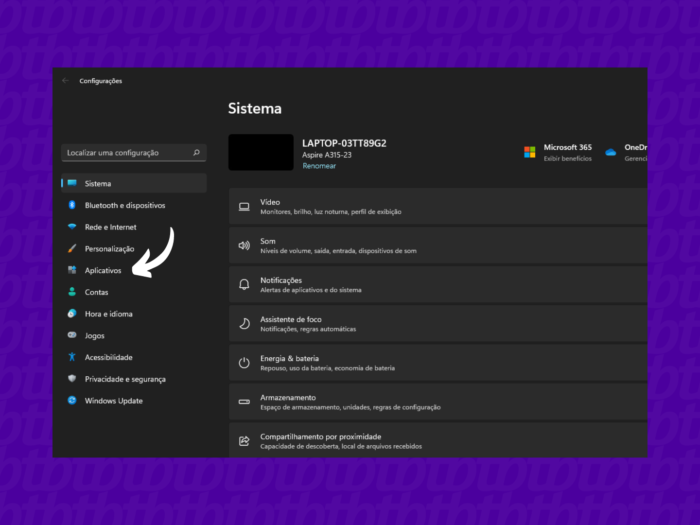Click the Armazenamento drive icon
The image size is (700, 525).
point(244,402)
